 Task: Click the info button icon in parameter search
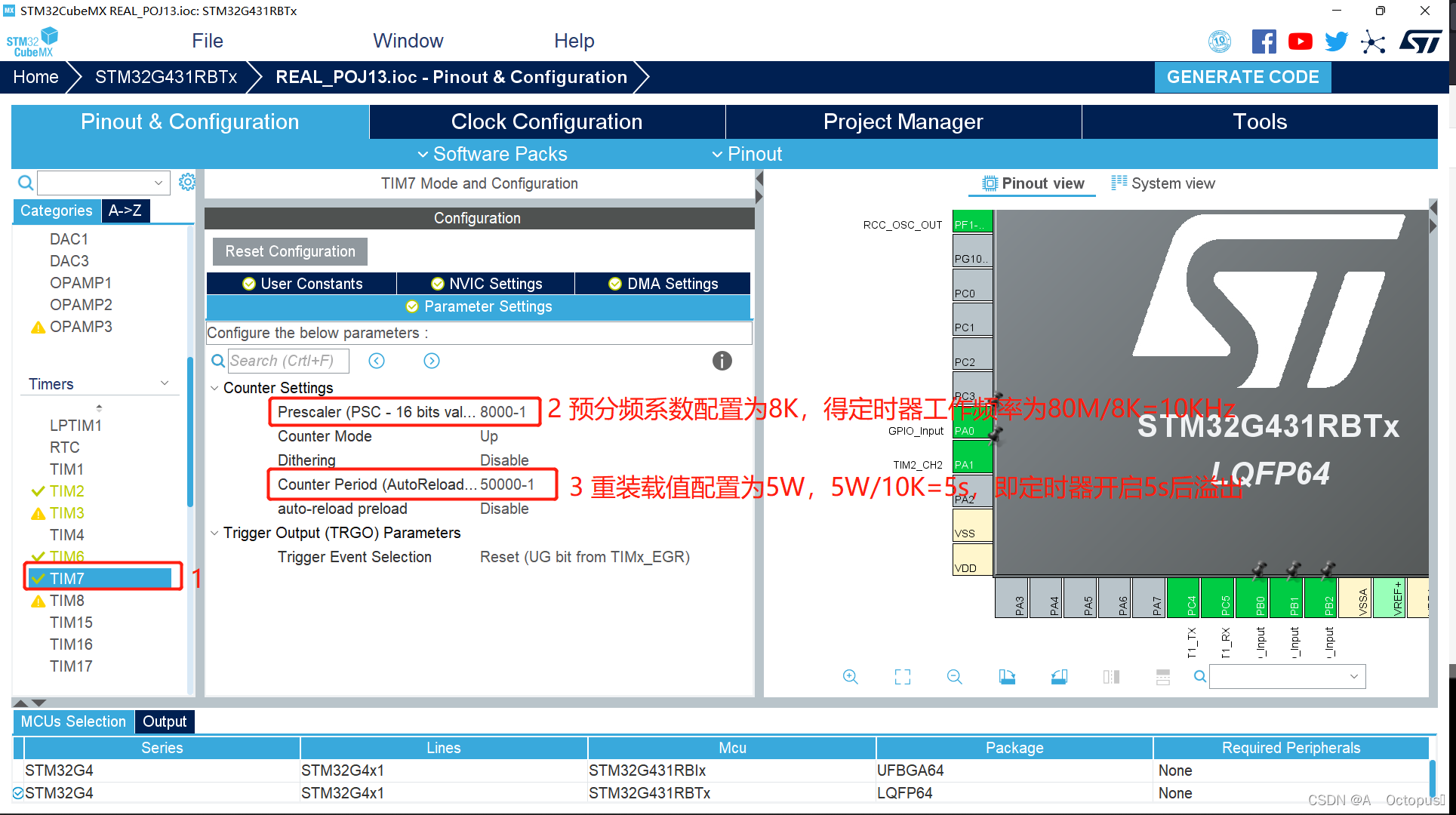coord(722,360)
